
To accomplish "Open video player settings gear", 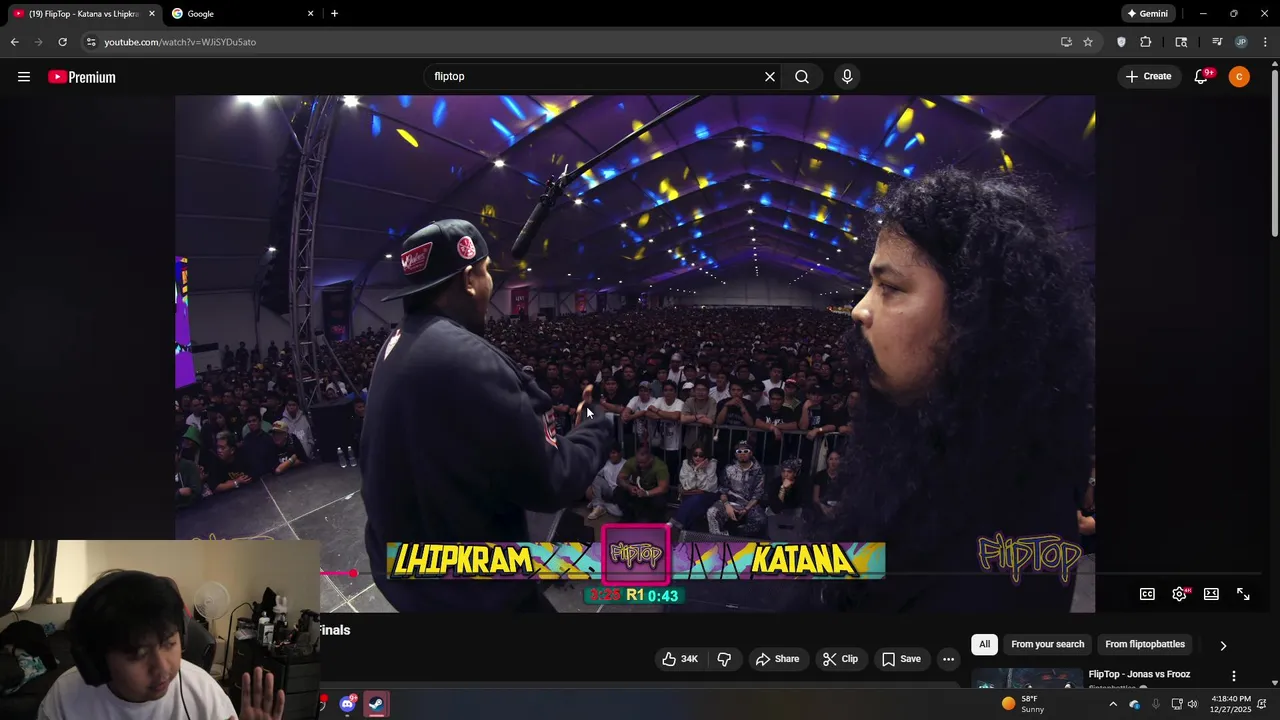I will click(x=1179, y=594).
